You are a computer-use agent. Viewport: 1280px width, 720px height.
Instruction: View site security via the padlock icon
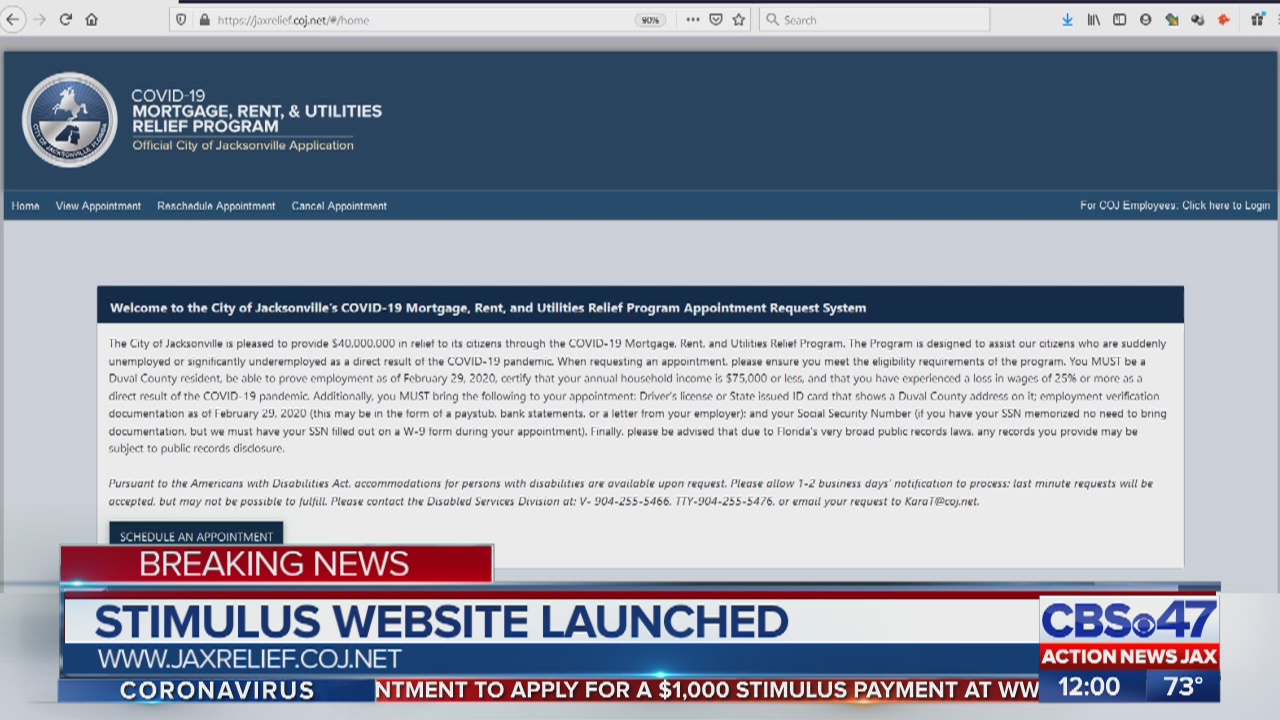[x=204, y=20]
